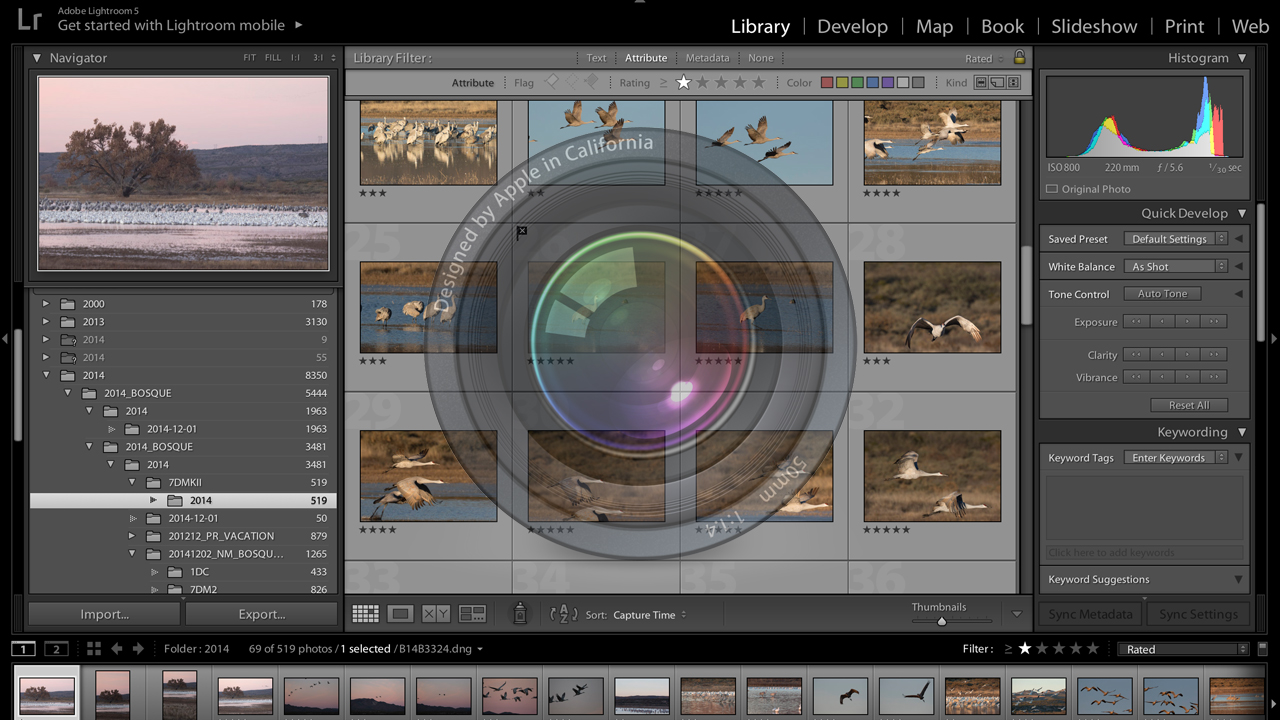Show main window button 1

coord(24,649)
